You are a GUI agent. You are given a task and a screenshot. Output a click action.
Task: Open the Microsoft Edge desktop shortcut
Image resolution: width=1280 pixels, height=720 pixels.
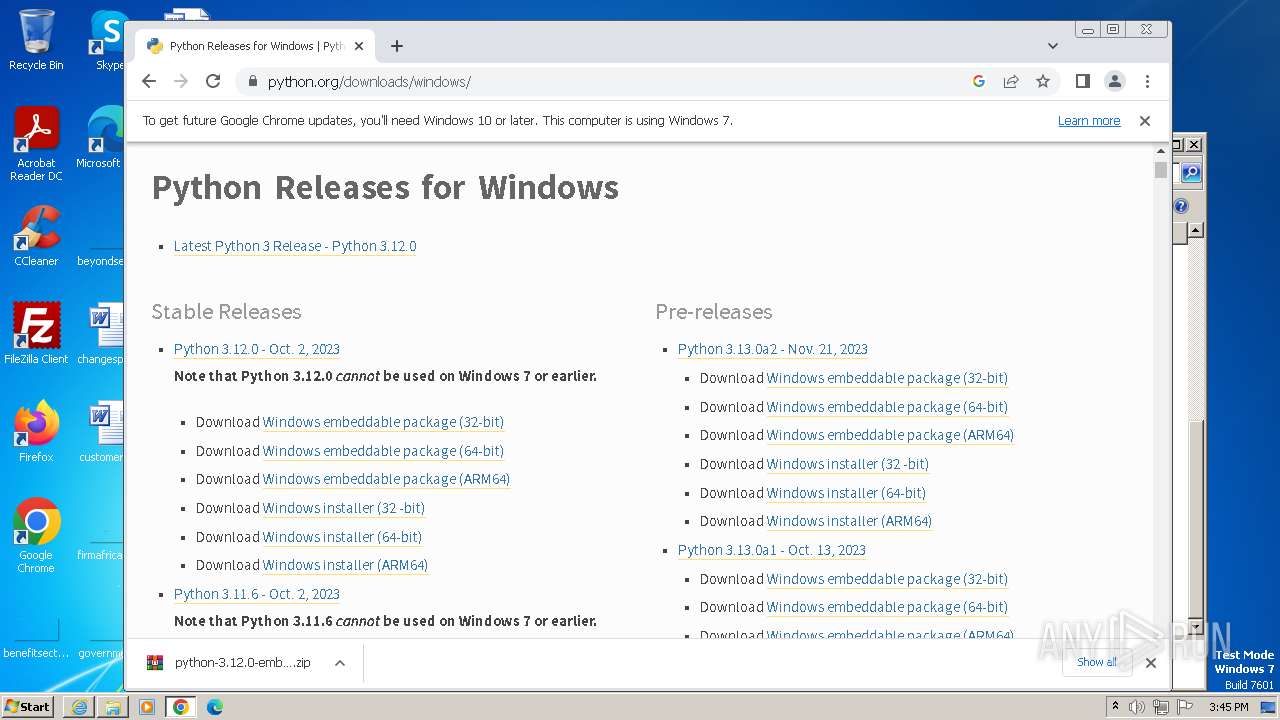pos(101,138)
